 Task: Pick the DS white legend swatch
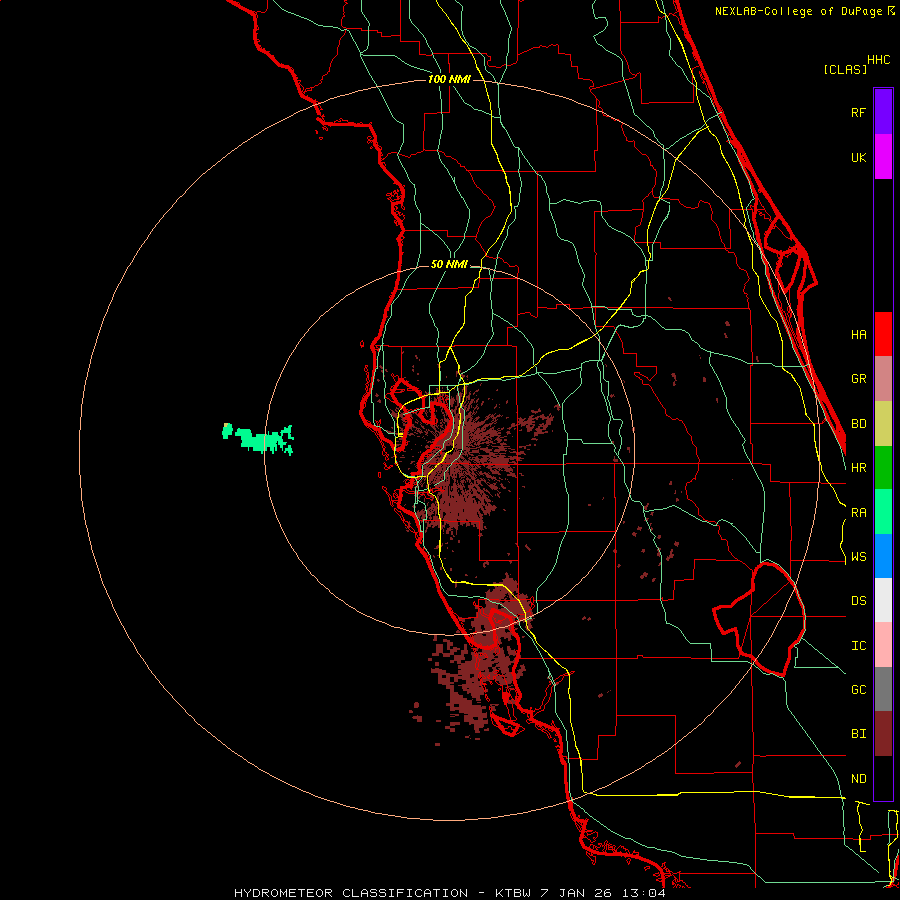pos(883,600)
